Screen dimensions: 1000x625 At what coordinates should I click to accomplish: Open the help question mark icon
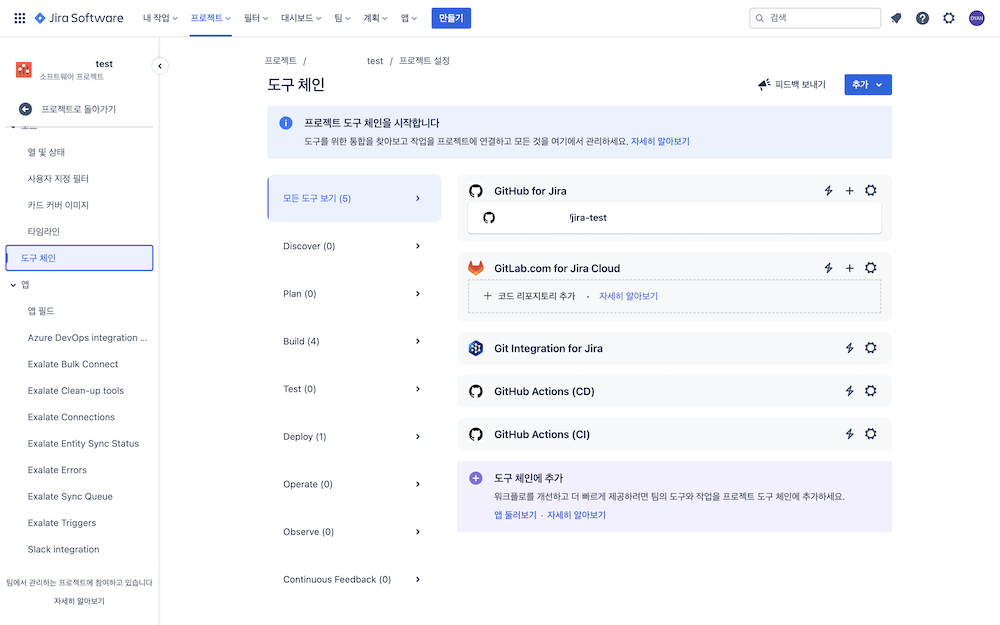point(922,18)
